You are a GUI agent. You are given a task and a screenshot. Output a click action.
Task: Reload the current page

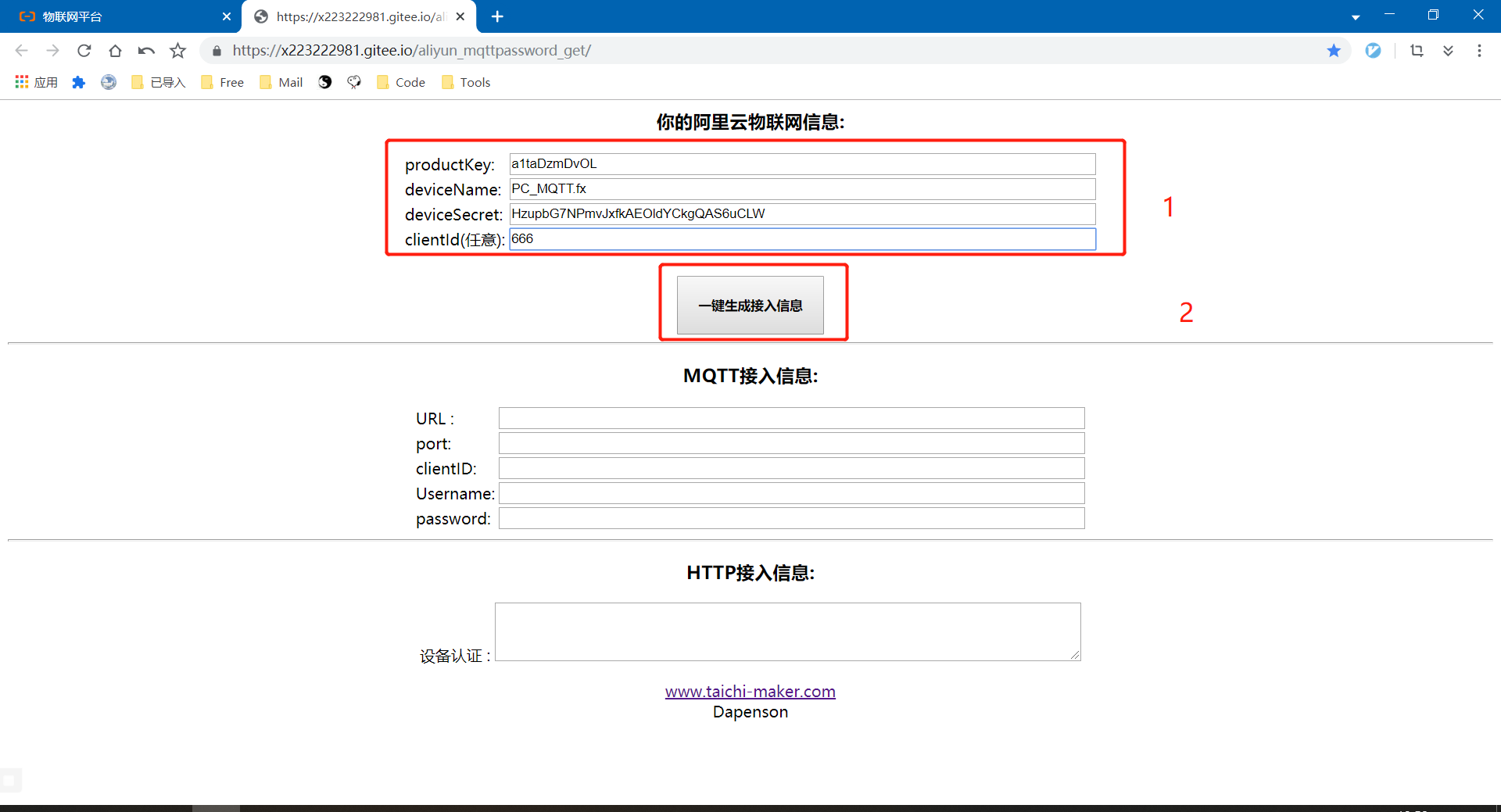pyautogui.click(x=84, y=51)
